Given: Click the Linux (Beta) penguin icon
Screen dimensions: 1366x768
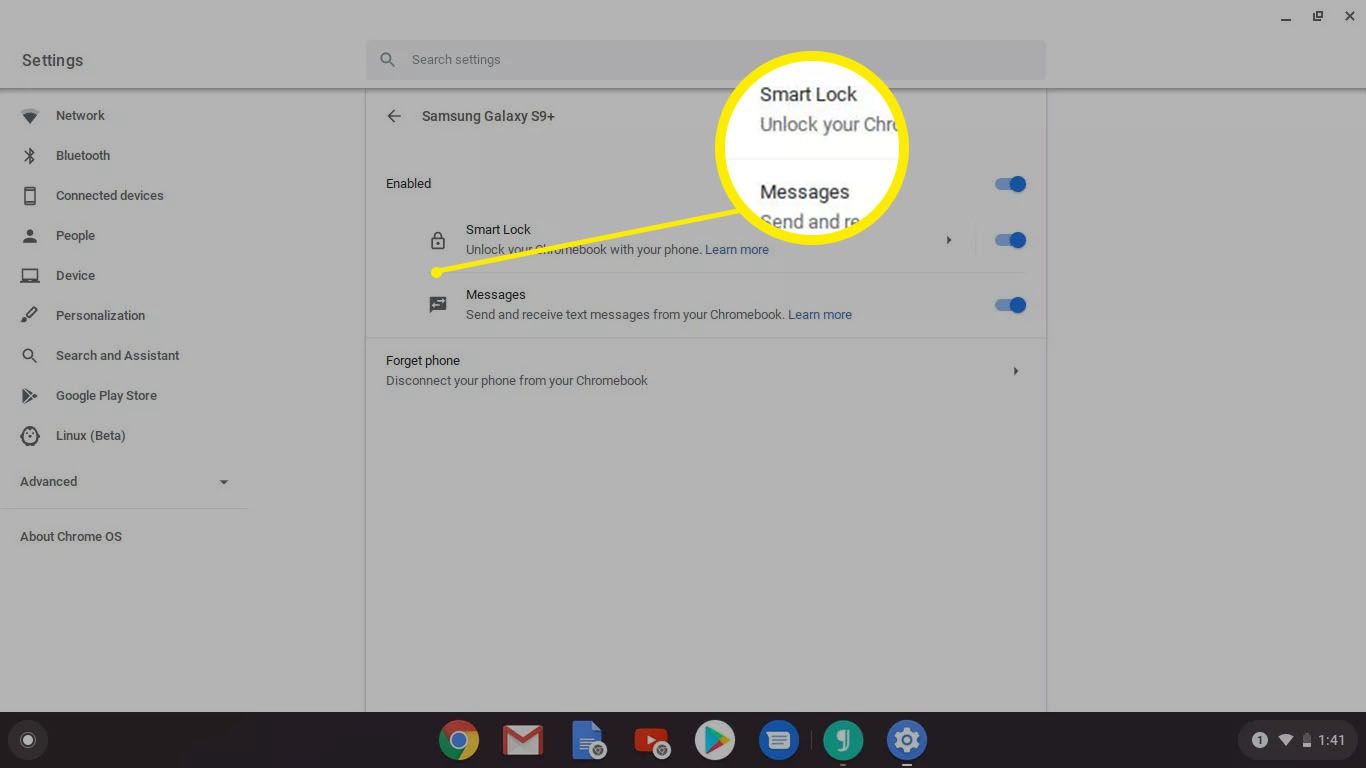Looking at the screenshot, I should click(x=30, y=436).
